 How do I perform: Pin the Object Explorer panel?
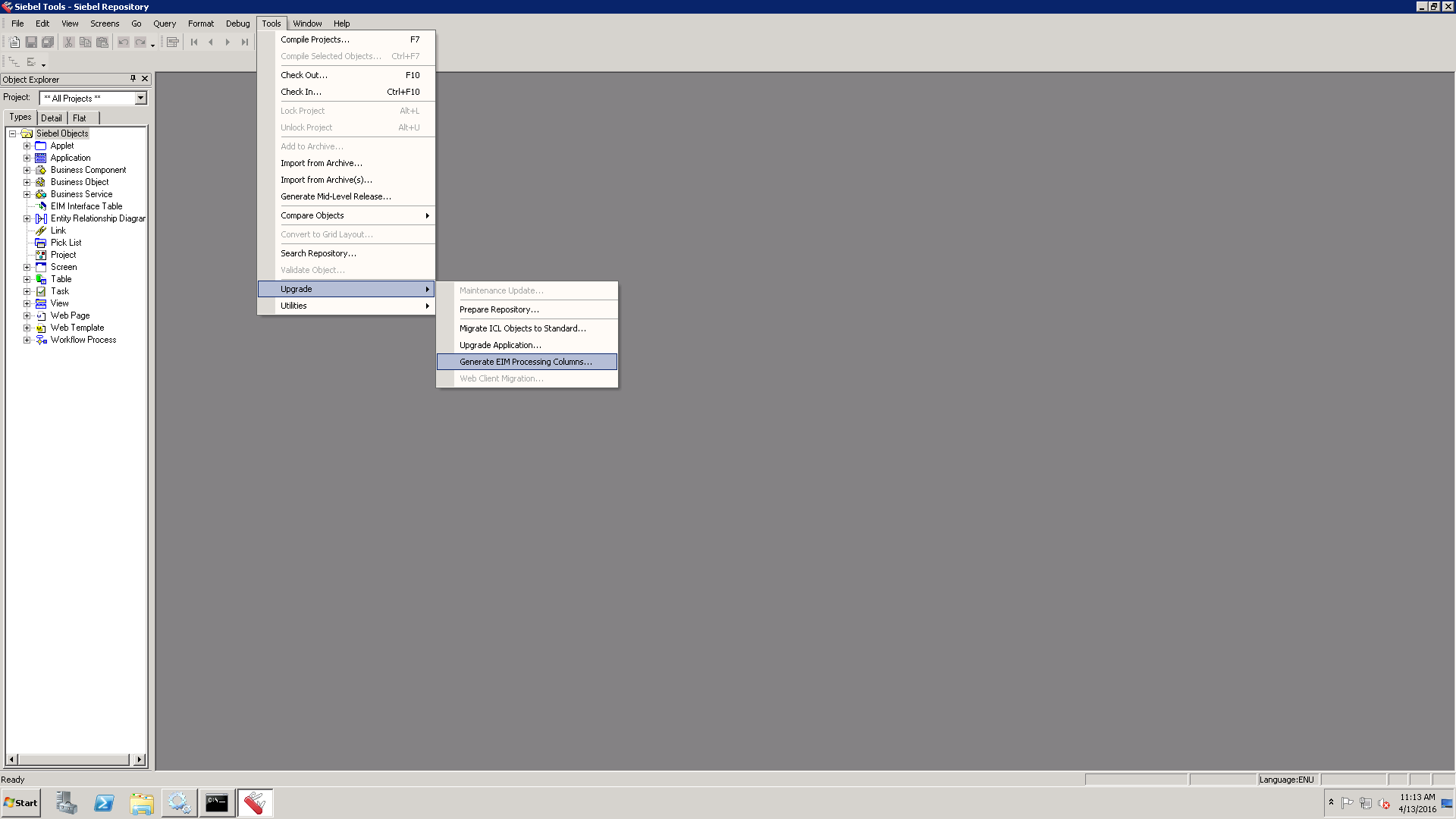[x=133, y=79]
